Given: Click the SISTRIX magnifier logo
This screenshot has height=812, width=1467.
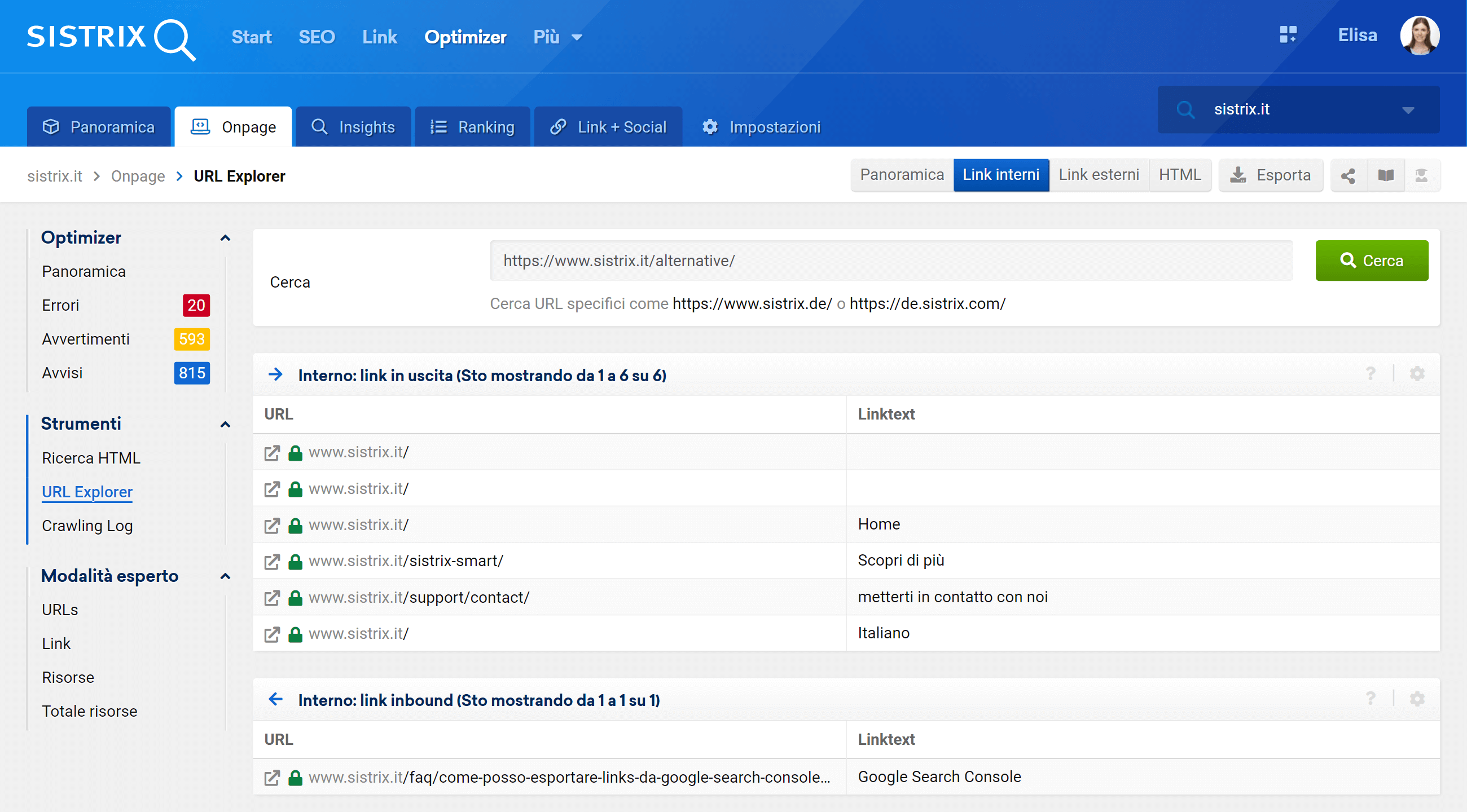Looking at the screenshot, I should [x=111, y=38].
